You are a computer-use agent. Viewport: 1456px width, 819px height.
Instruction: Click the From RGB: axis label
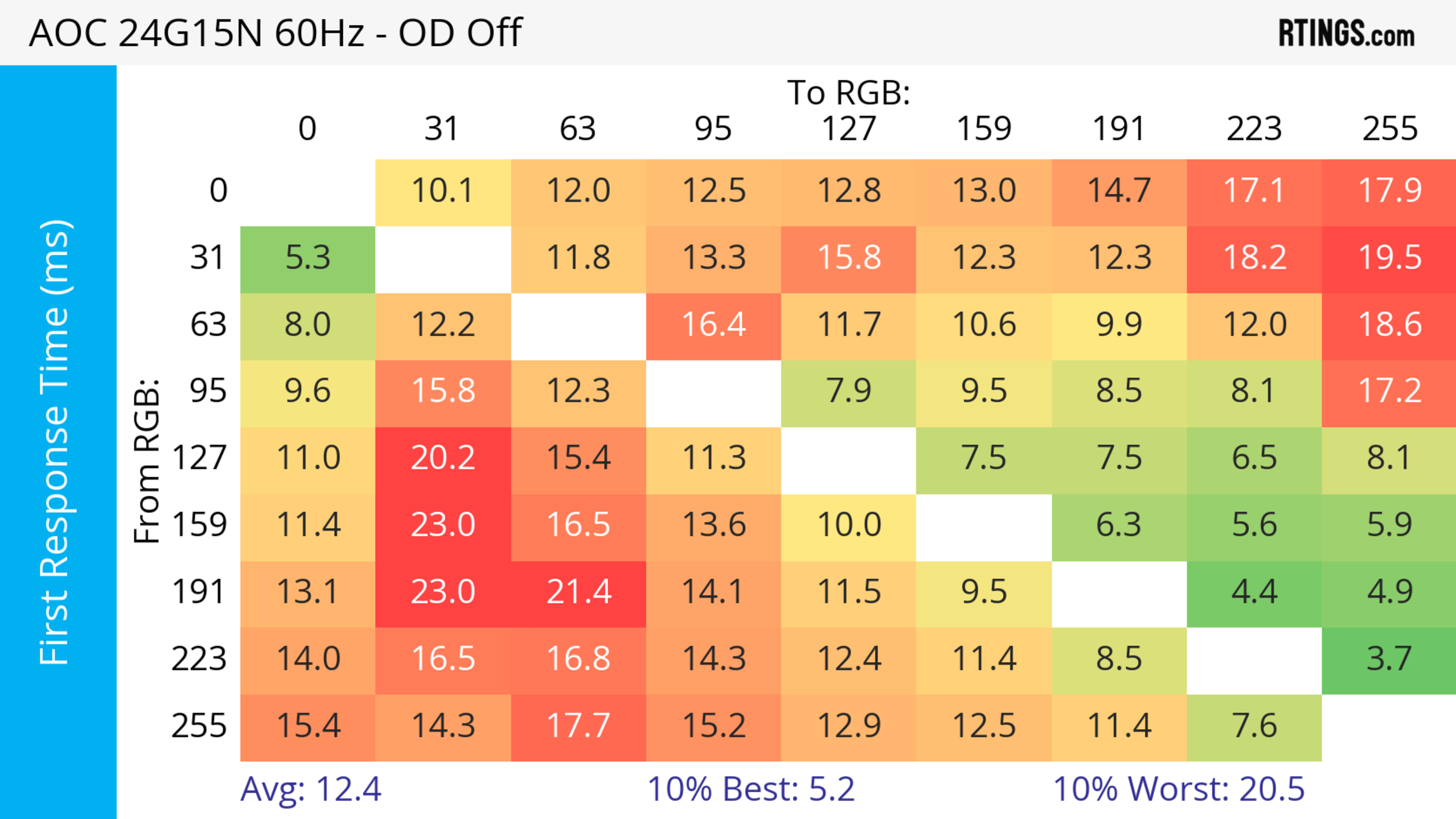pos(147,461)
